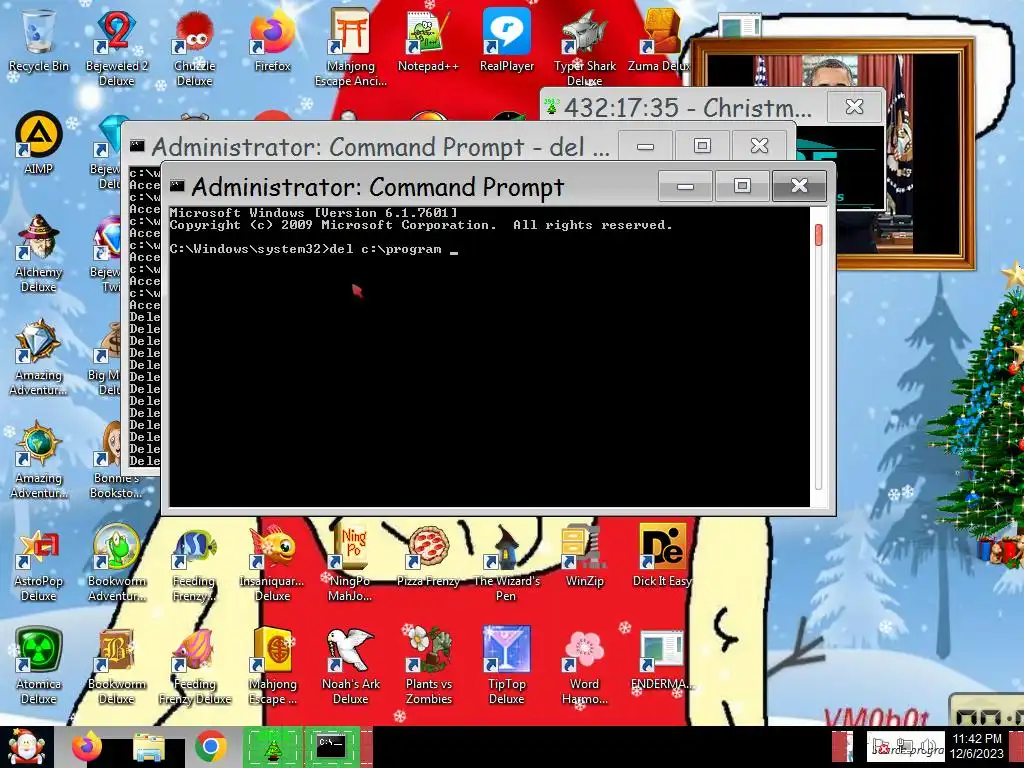Launch Bejeweled 2 Deluxe shortcut
This screenshot has height=768, width=1024.
(117, 49)
